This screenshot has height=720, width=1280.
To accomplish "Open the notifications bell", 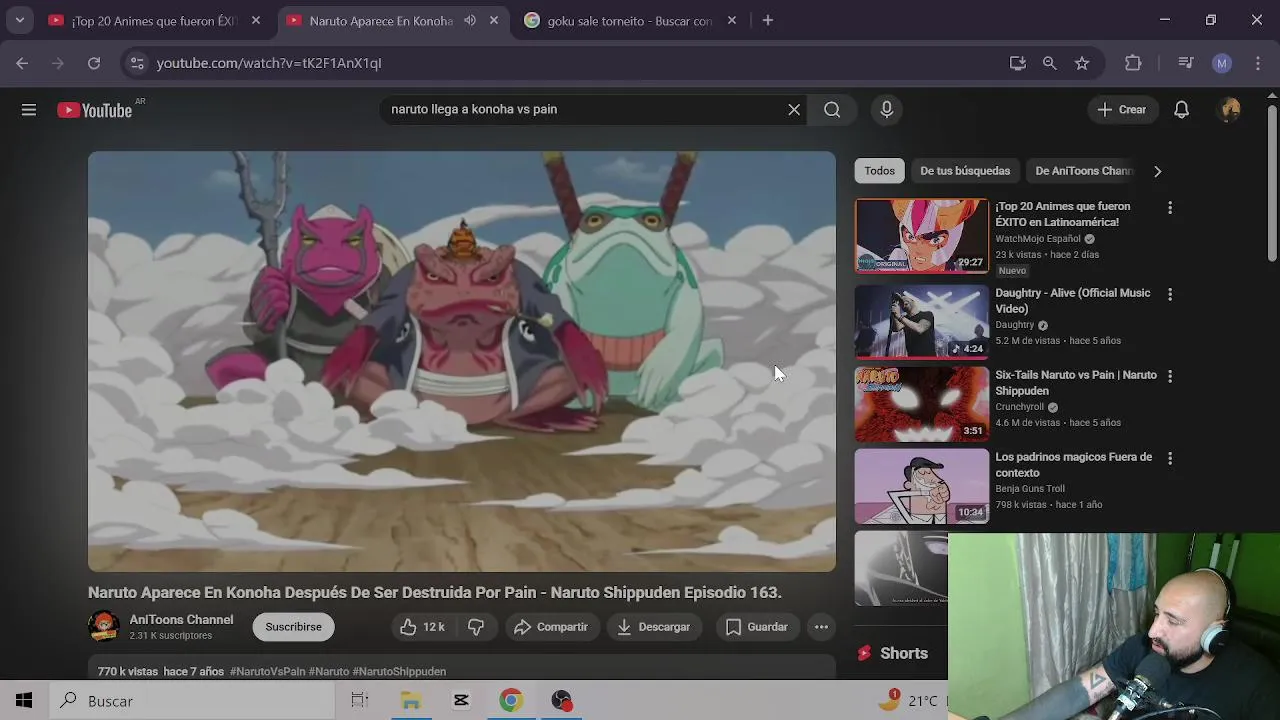I will pos(1181,110).
